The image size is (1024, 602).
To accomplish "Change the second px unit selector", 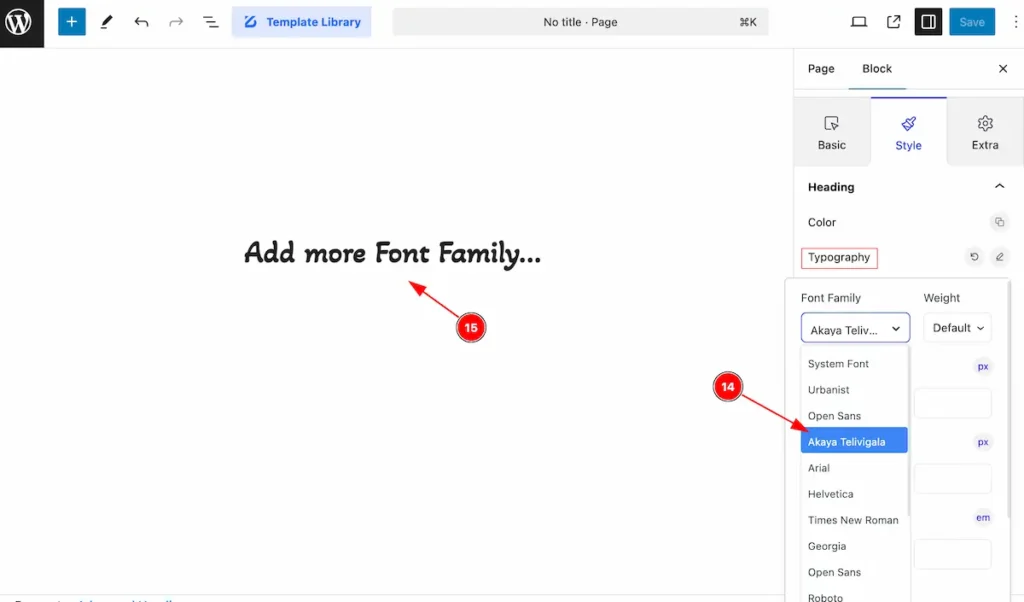I will (x=983, y=442).
